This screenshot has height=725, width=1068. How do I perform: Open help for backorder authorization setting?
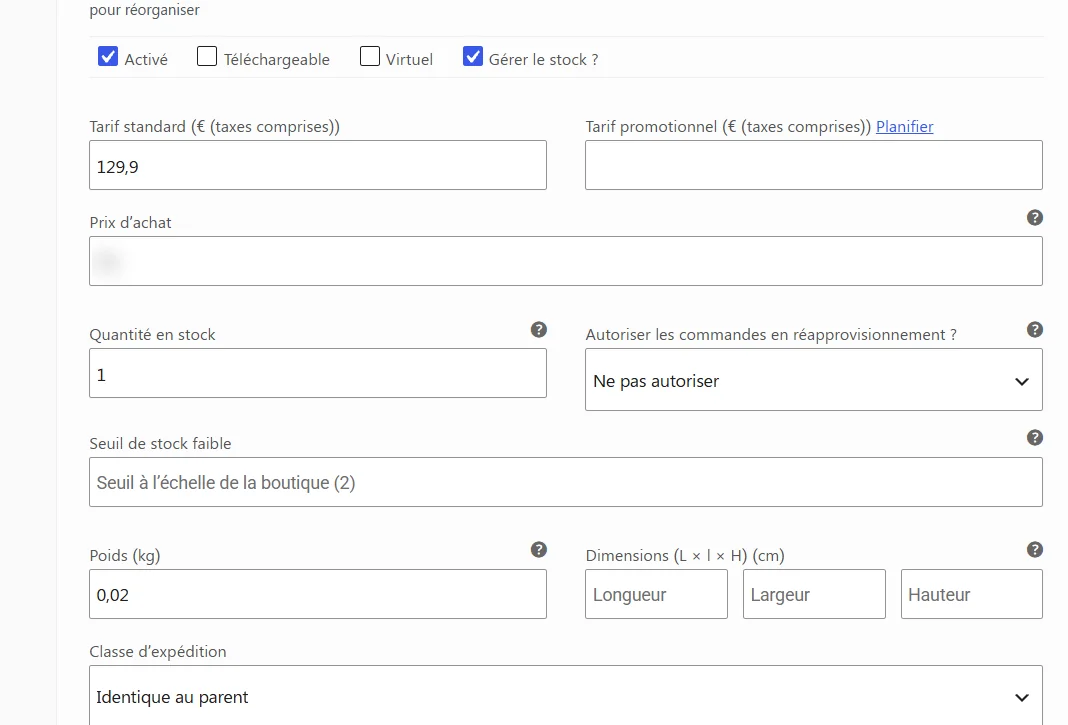click(1035, 330)
